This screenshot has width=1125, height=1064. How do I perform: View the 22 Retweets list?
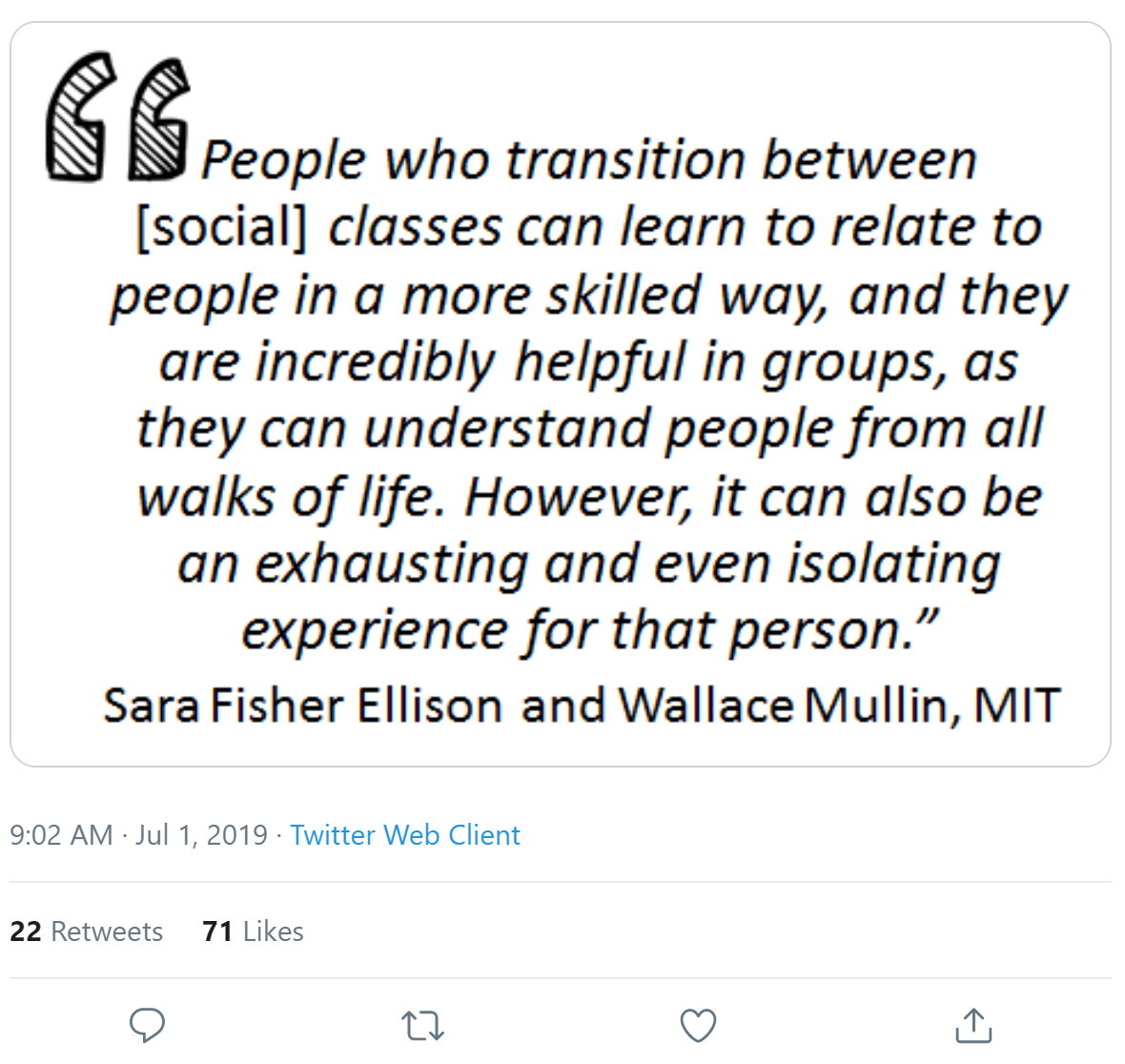86,931
